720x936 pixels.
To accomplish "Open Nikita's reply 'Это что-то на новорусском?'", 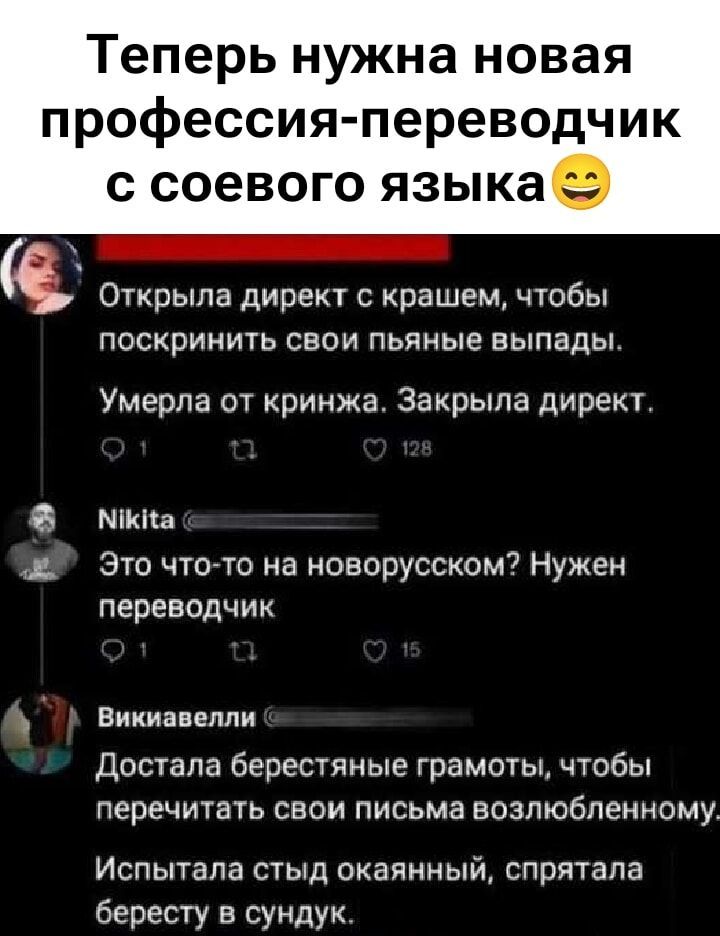I will coord(362,586).
